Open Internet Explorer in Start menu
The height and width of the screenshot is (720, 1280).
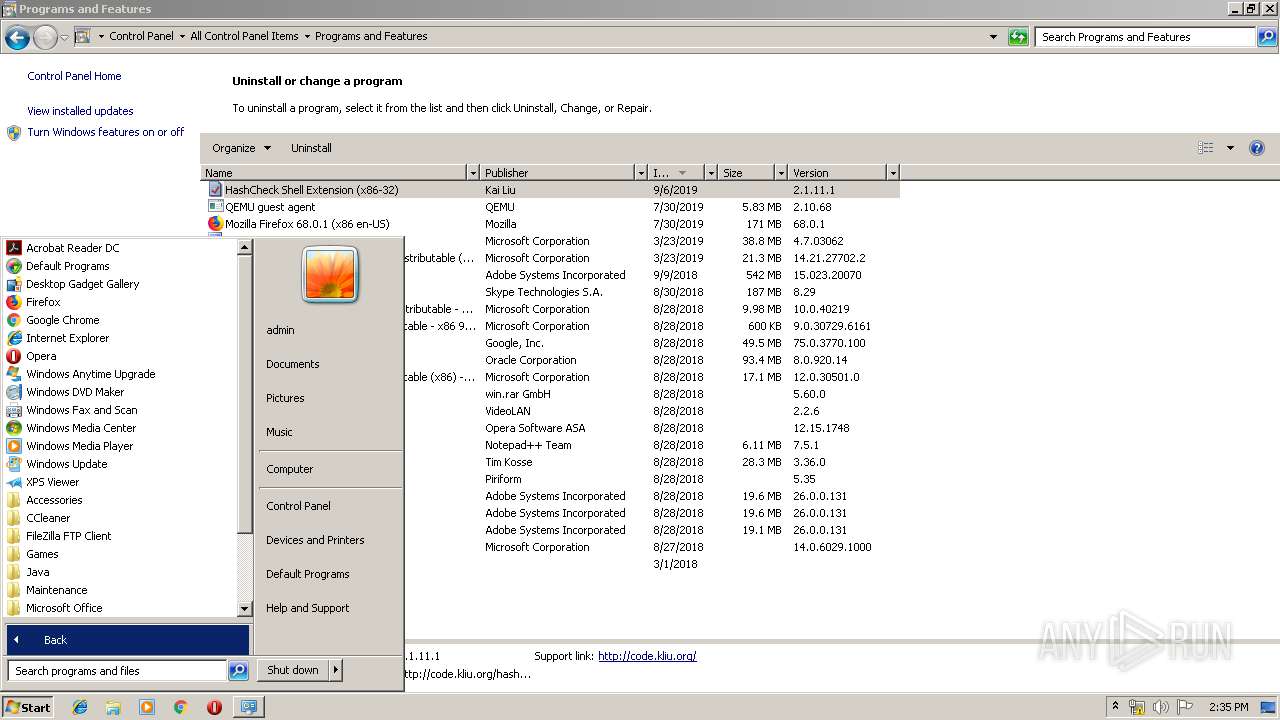(67, 338)
